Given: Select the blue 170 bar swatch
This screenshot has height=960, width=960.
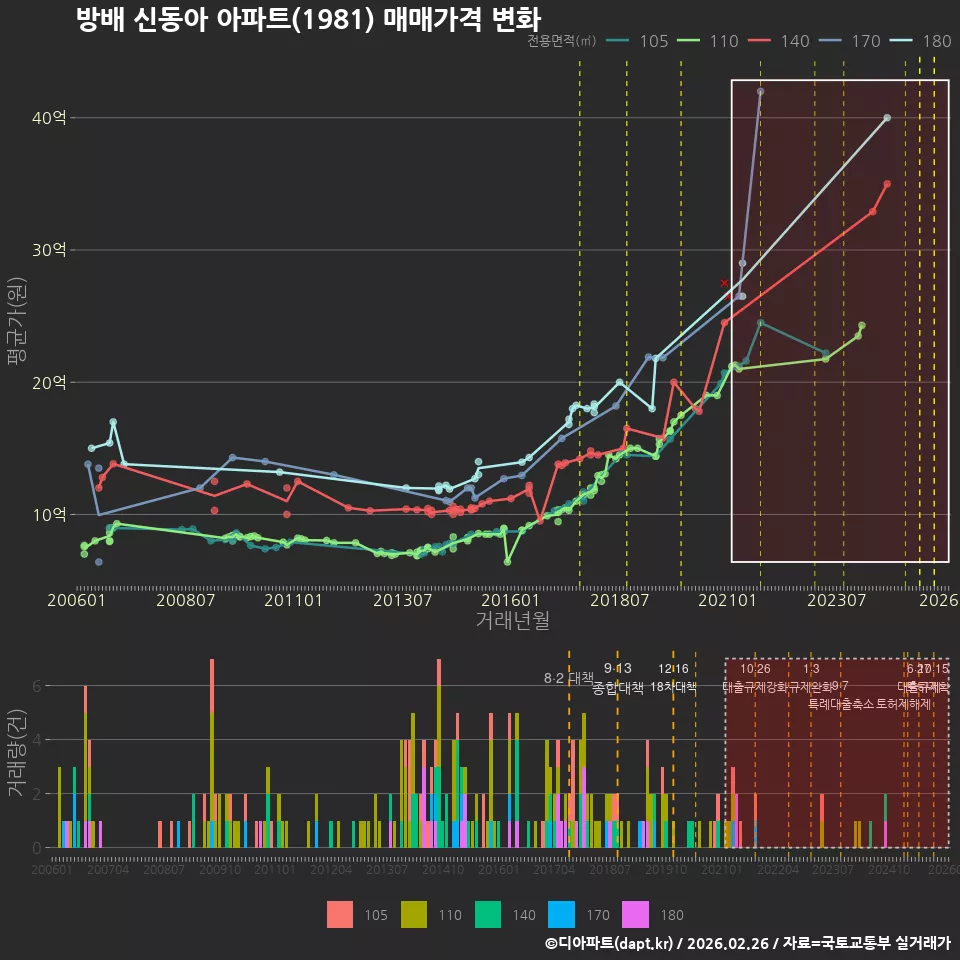Looking at the screenshot, I should (562, 915).
